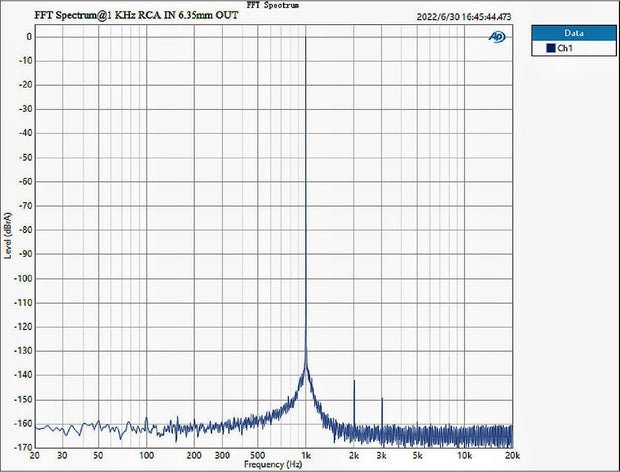
Task: Click the 1 kHz fundamental peak top
Action: 306,38
